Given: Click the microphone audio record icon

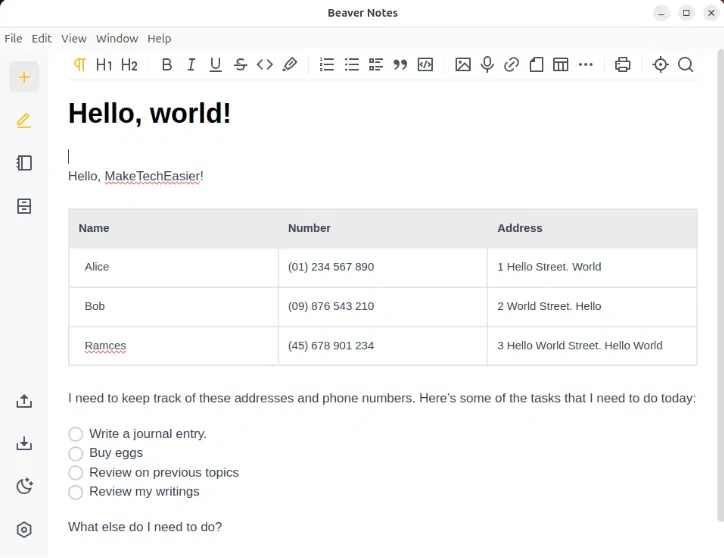Looking at the screenshot, I should 487,65.
